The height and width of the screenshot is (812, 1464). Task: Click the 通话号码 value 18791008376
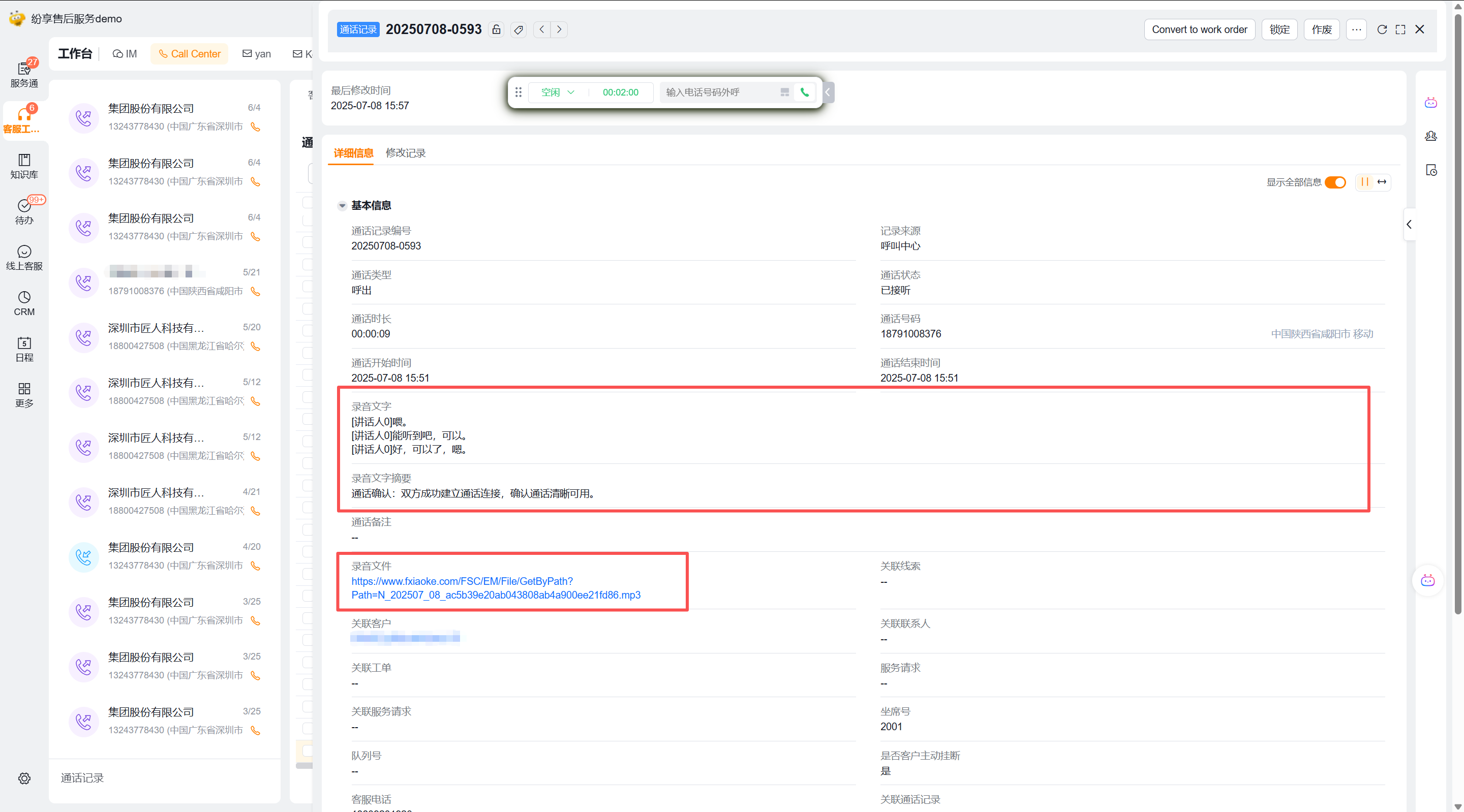point(910,334)
